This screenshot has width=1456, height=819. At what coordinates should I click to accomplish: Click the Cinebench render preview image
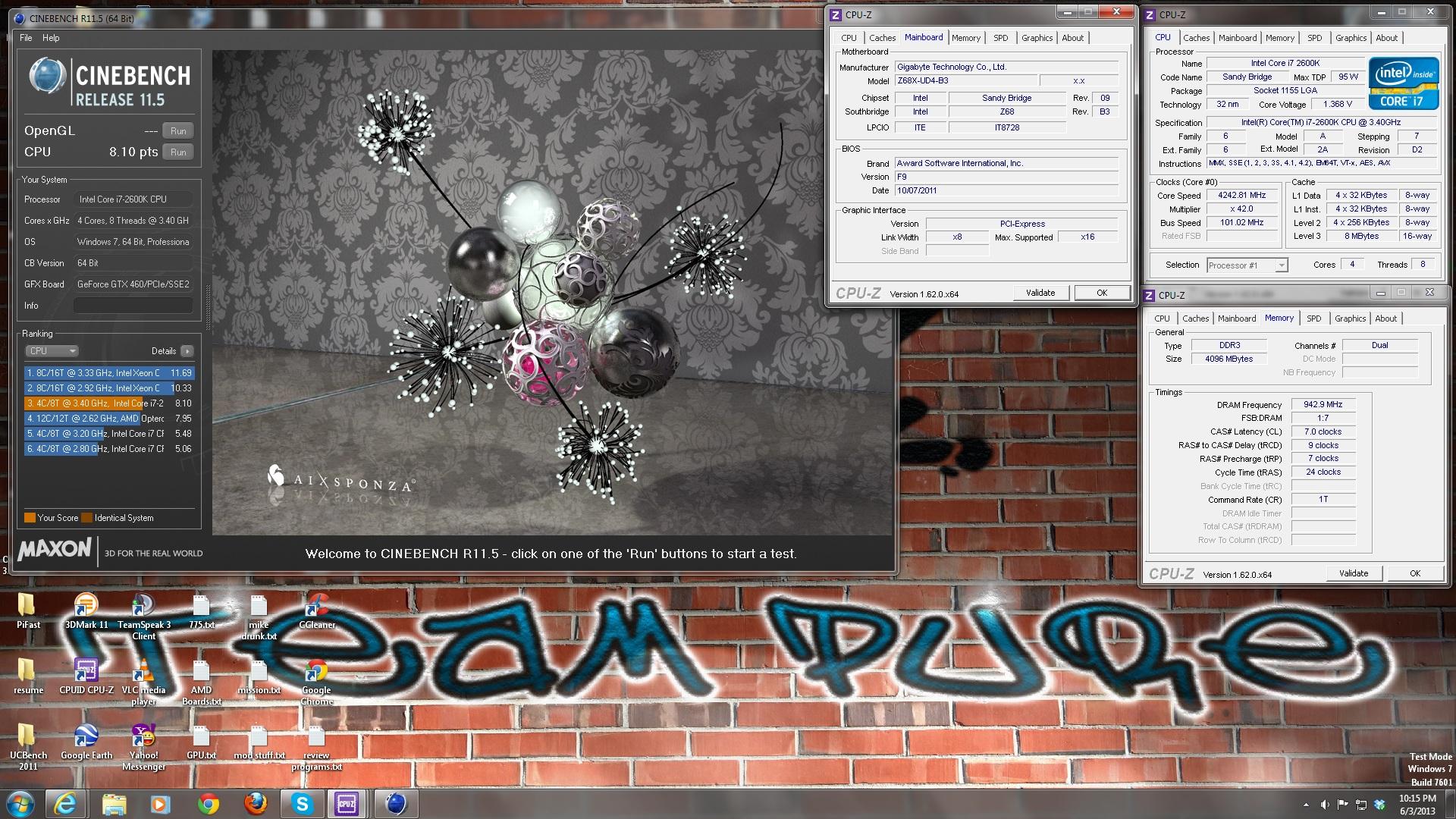coord(552,293)
